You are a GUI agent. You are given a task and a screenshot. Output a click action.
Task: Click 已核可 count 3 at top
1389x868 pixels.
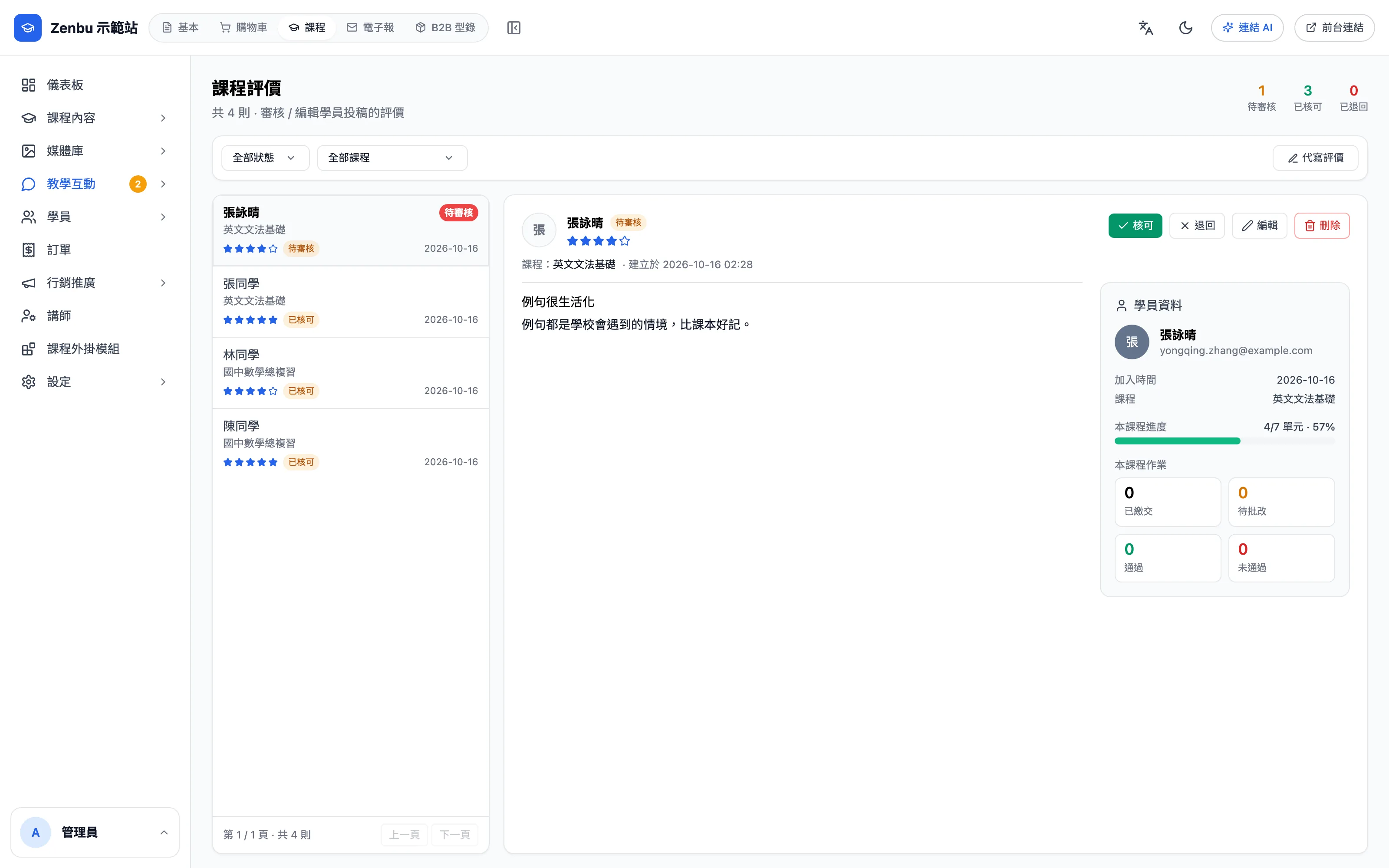1307,98
